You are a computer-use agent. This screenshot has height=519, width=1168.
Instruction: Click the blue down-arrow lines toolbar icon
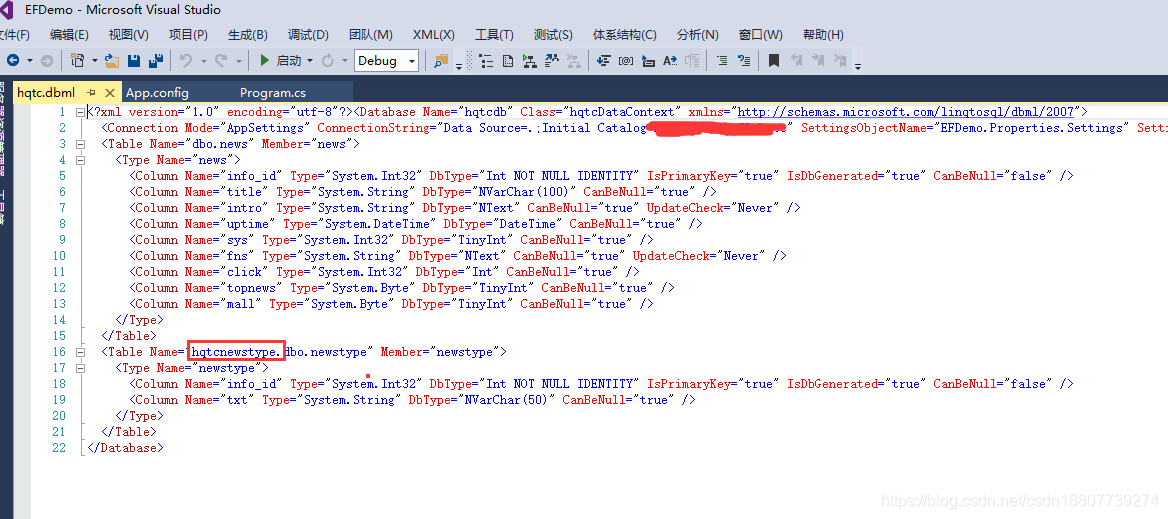pyautogui.click(x=604, y=61)
